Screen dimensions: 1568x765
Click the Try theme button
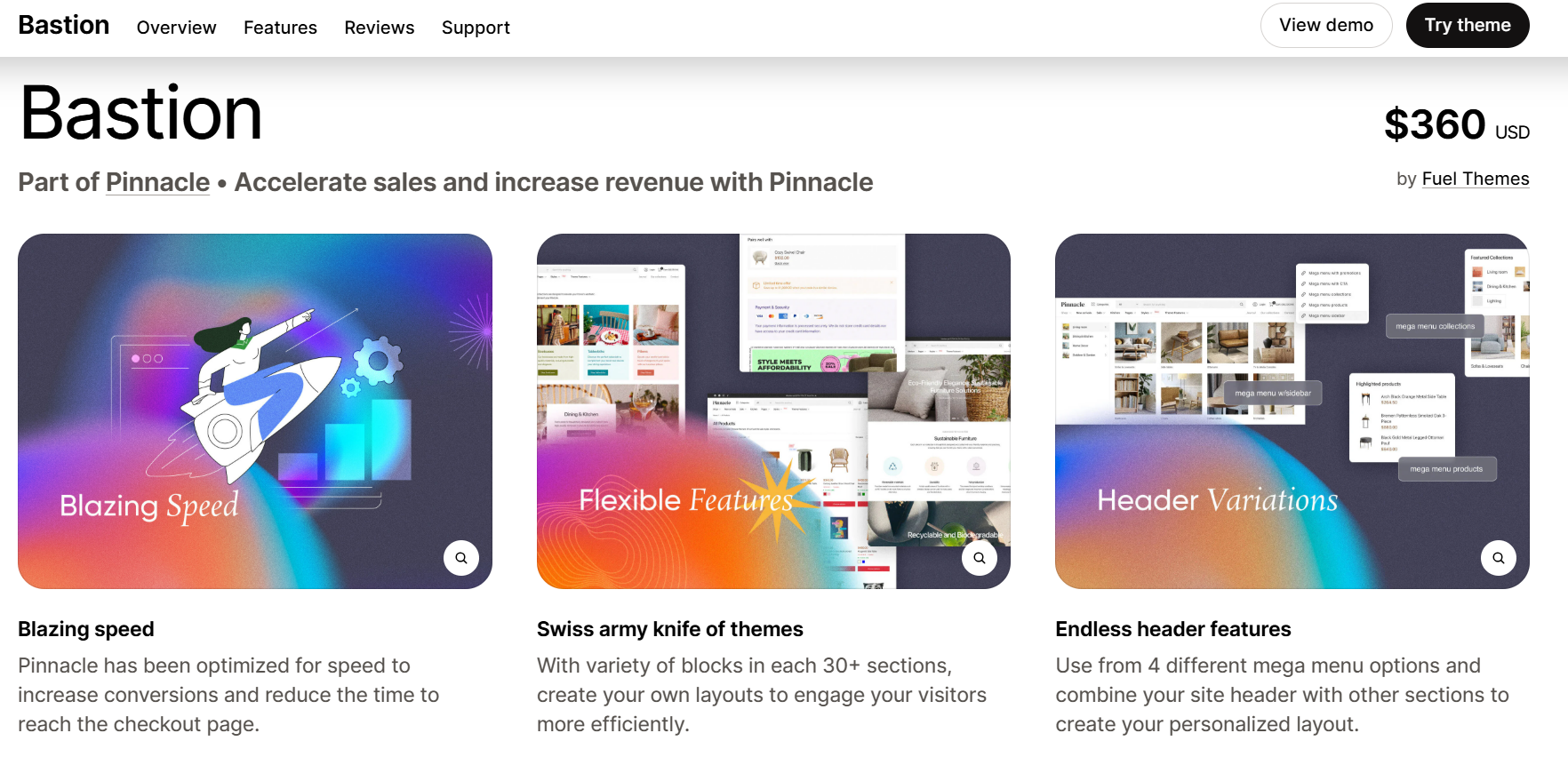point(1468,25)
